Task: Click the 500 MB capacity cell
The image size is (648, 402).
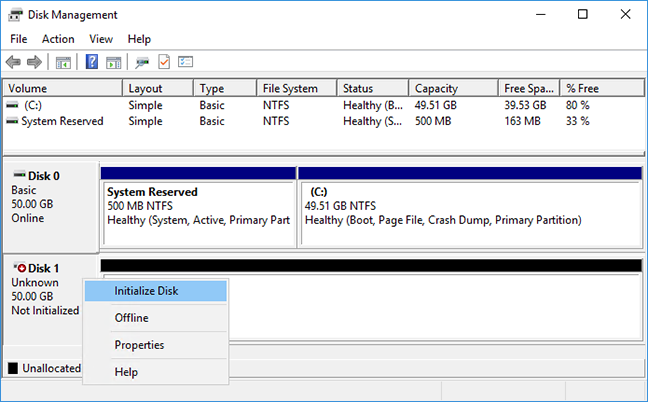Action: coord(433,121)
